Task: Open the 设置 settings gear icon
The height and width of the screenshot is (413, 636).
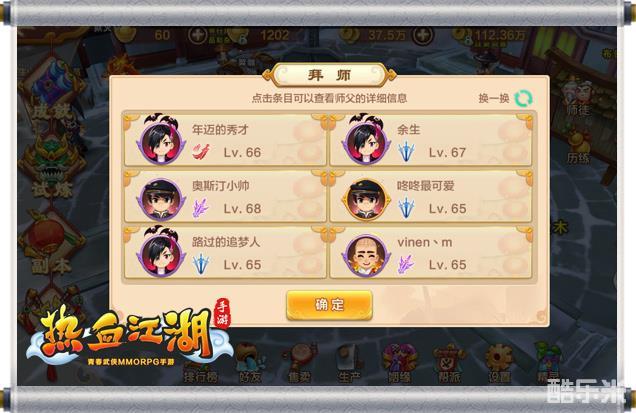Action: point(499,363)
